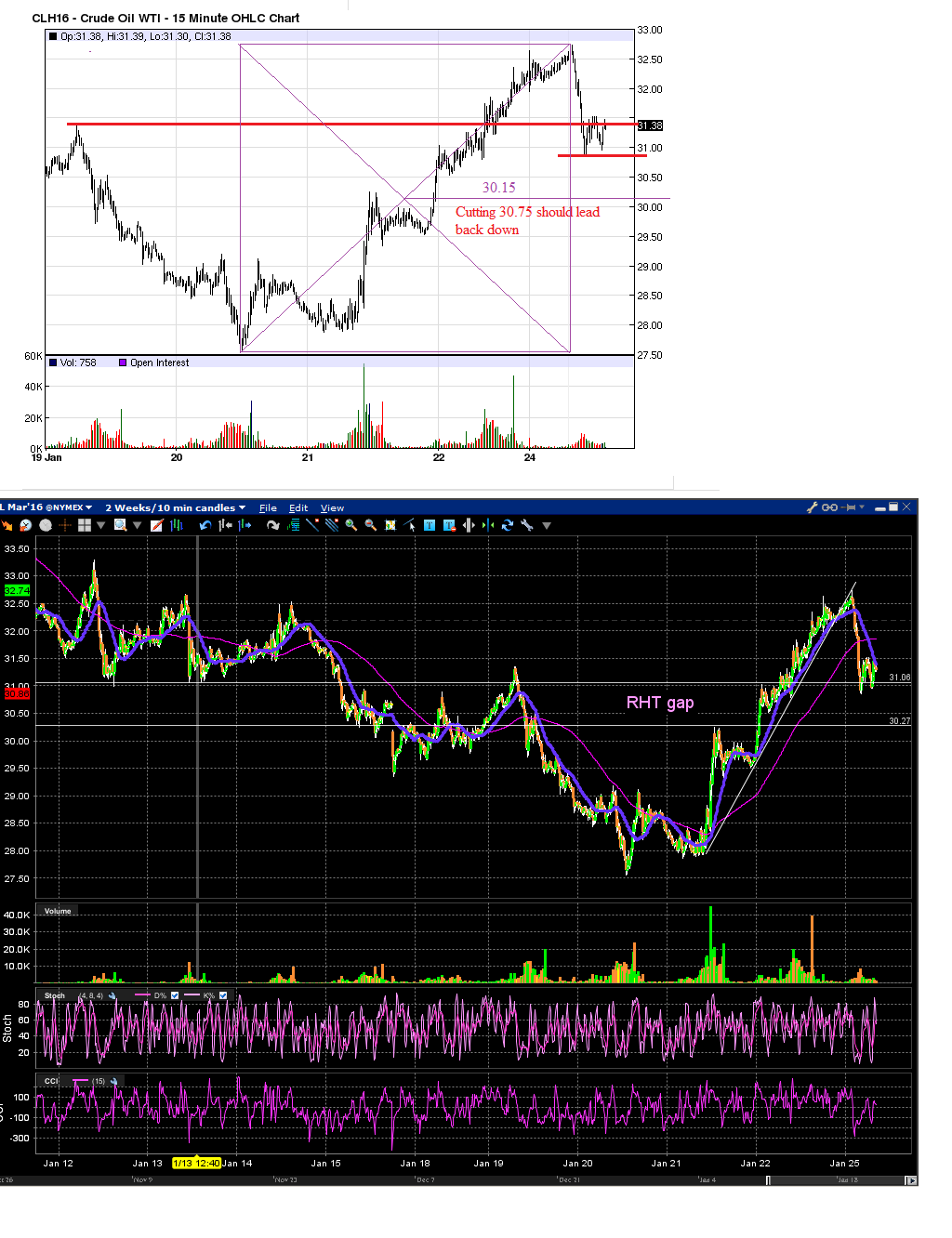Image resolution: width=952 pixels, height=1238 pixels.
Task: Click the OHLC legend square in top chart
Action: click(53, 36)
